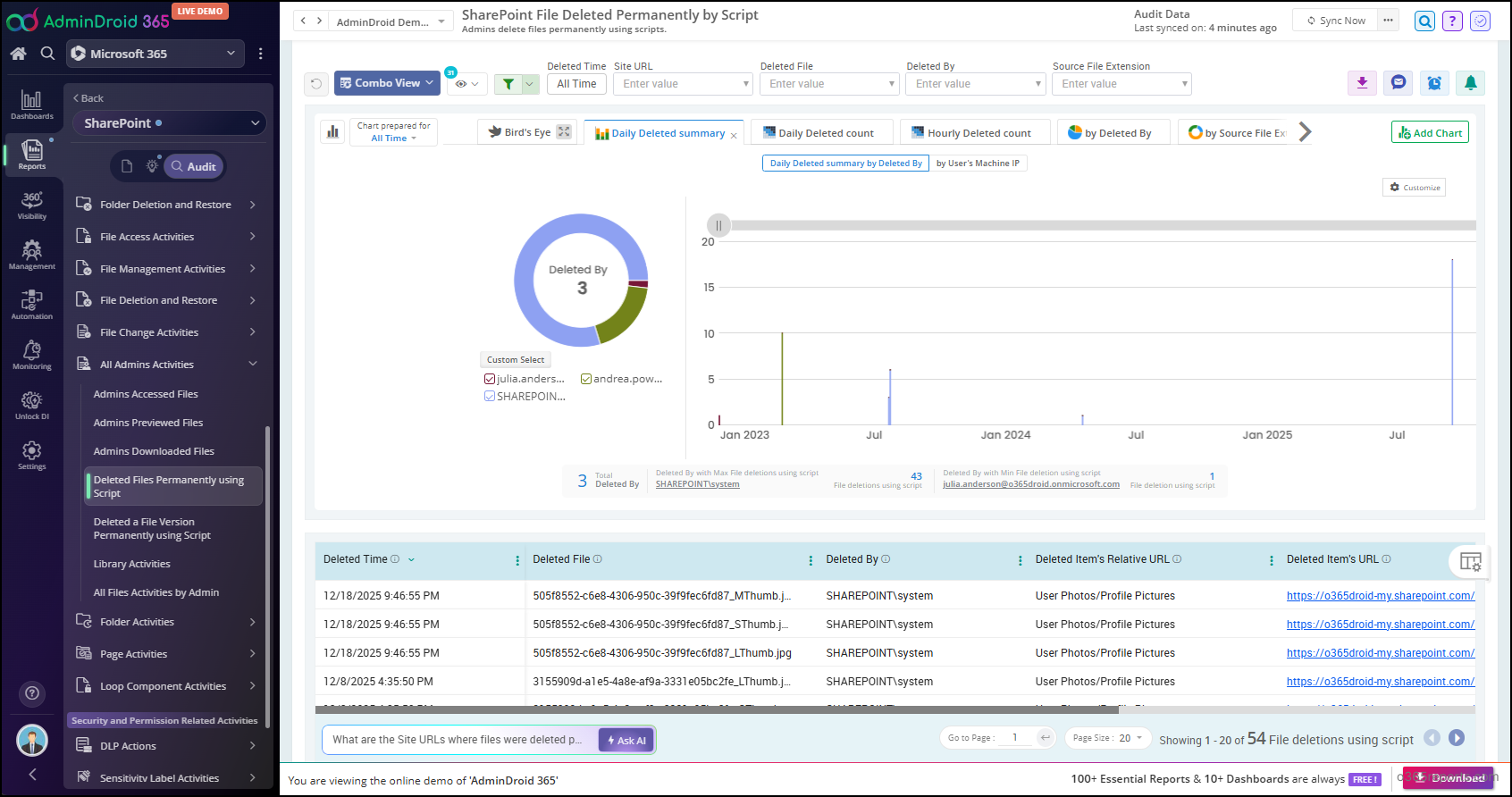1512x797 pixels.
Task: Click the bar chart toggle icon
Action: click(332, 132)
